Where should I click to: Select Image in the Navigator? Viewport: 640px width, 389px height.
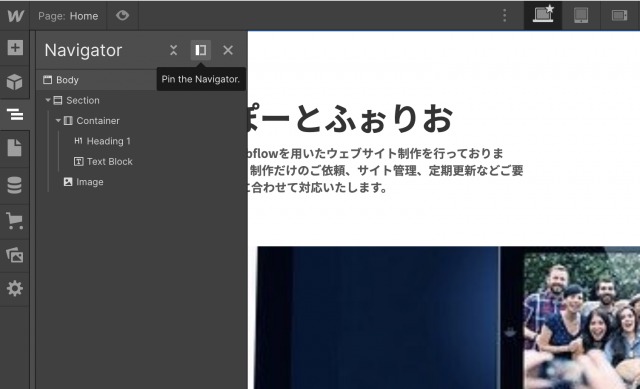pyautogui.click(x=90, y=182)
